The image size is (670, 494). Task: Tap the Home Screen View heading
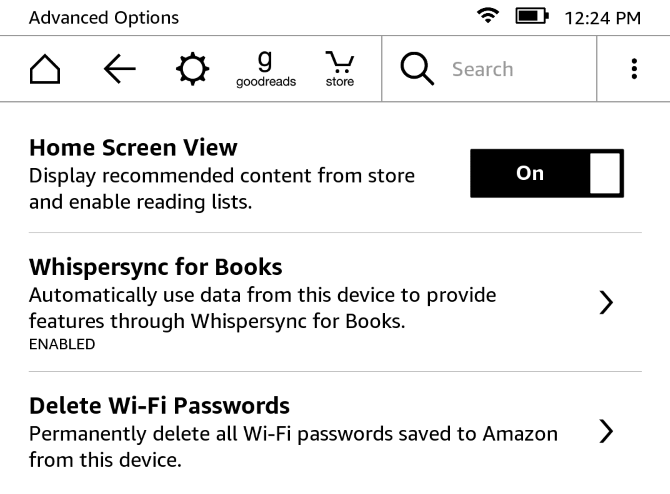(133, 148)
